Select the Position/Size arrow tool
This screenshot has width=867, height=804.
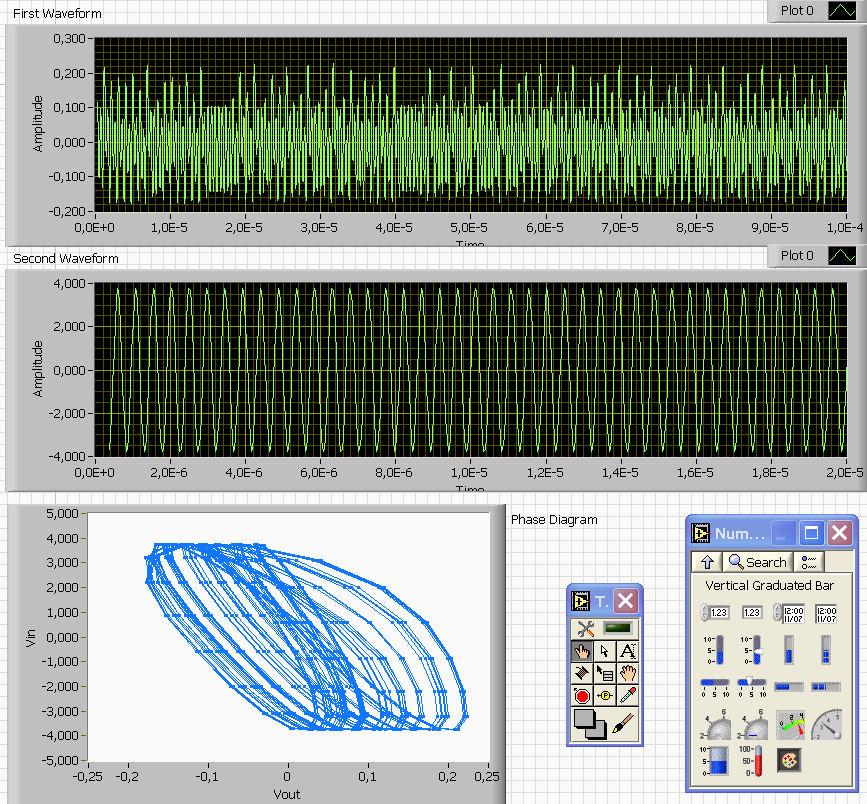pos(604,651)
